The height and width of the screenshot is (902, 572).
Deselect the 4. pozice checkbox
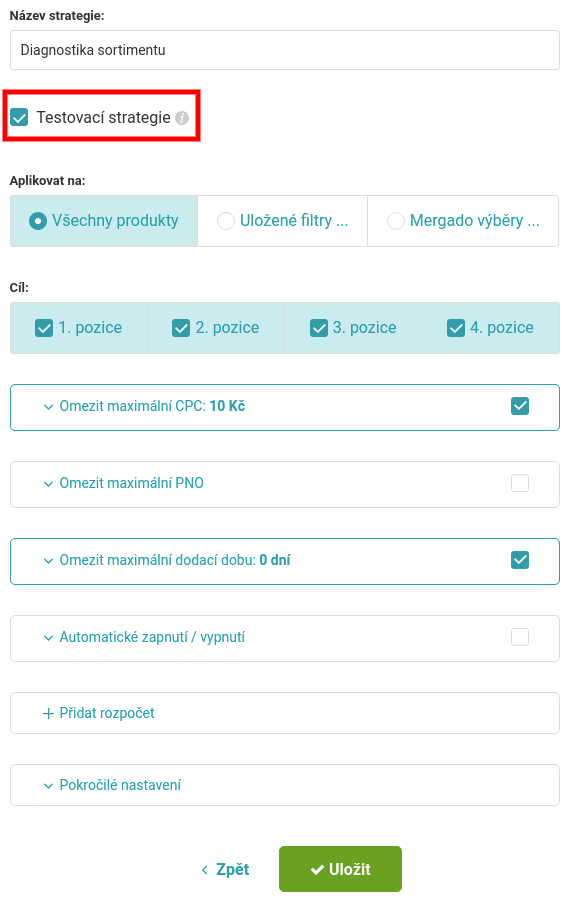click(x=456, y=328)
